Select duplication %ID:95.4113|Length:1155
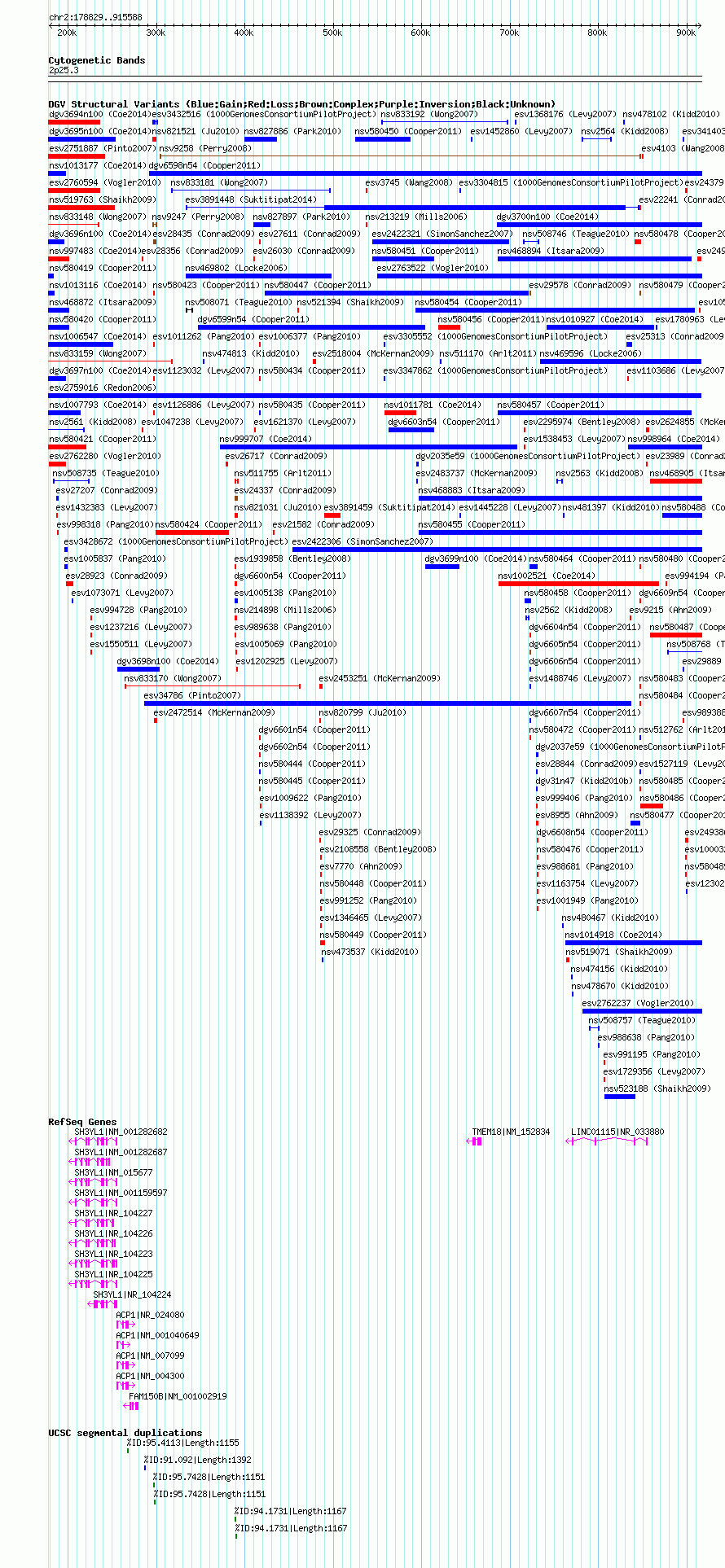Image resolution: width=725 pixels, height=1568 pixels. 183,1443
